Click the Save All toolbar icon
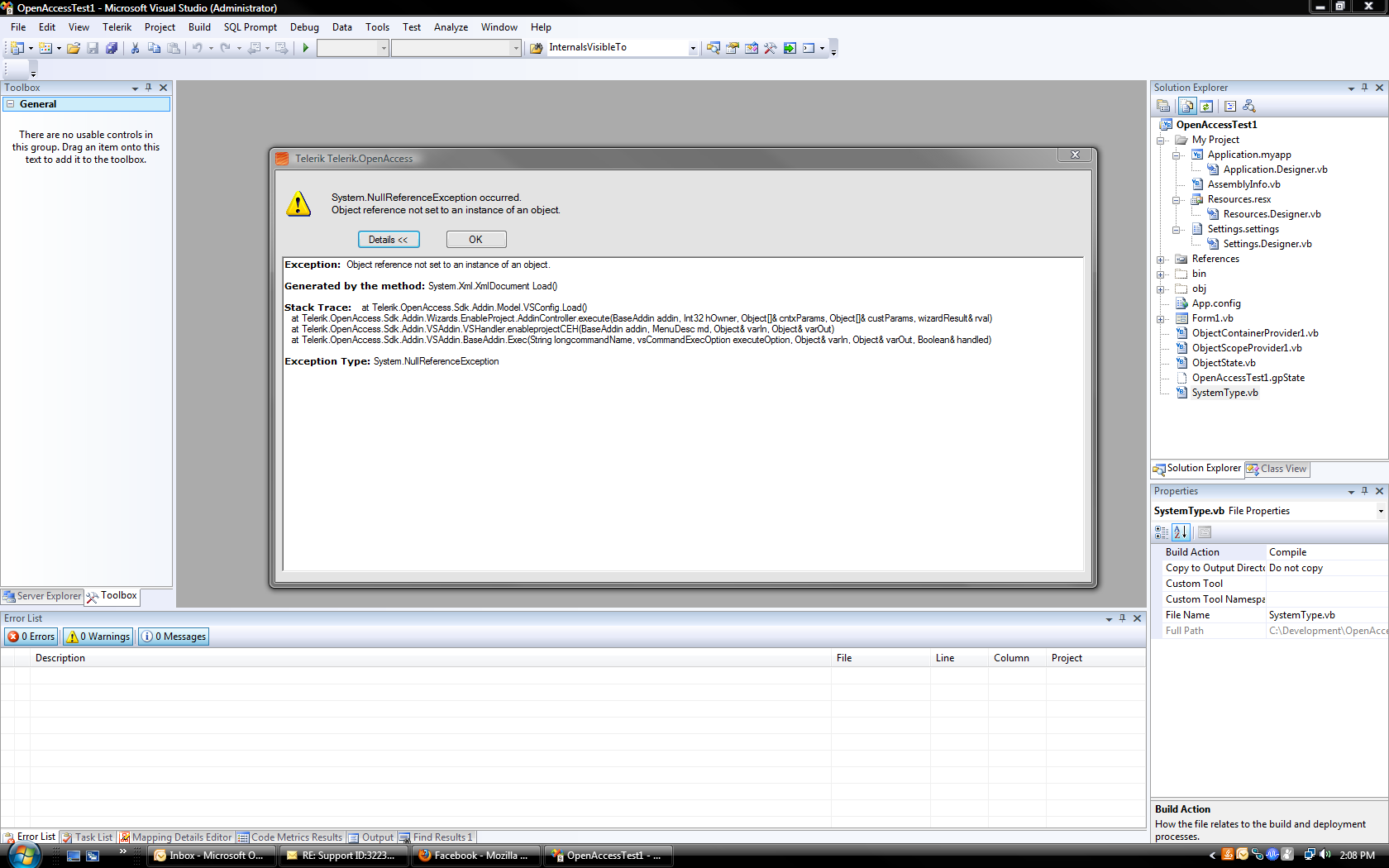Image resolution: width=1389 pixels, height=868 pixels. pyautogui.click(x=112, y=48)
